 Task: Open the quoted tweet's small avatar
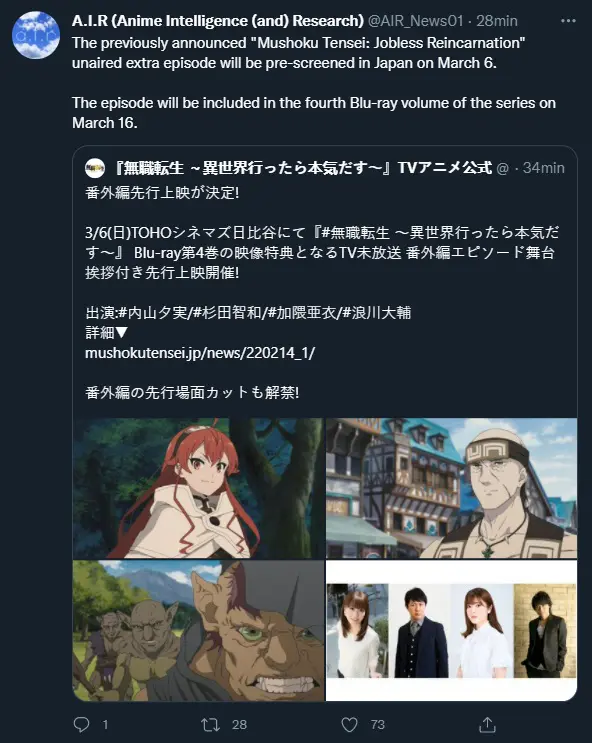[x=95, y=168]
